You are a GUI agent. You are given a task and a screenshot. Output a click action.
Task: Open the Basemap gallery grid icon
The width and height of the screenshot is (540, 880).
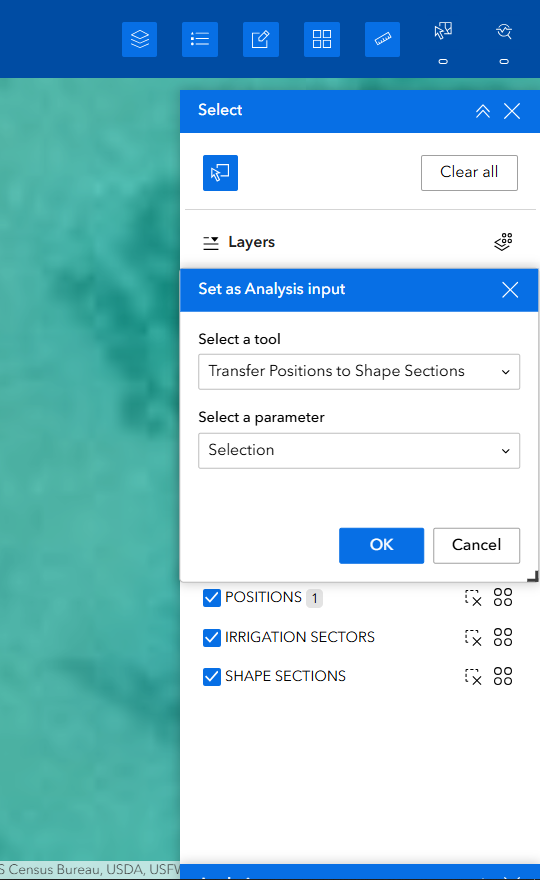[x=322, y=39]
